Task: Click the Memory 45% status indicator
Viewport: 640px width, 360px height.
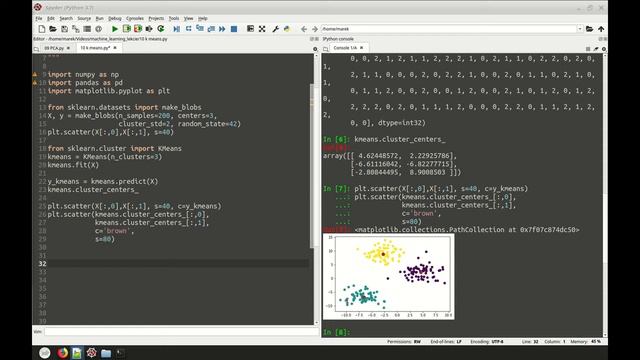Action: click(x=585, y=342)
